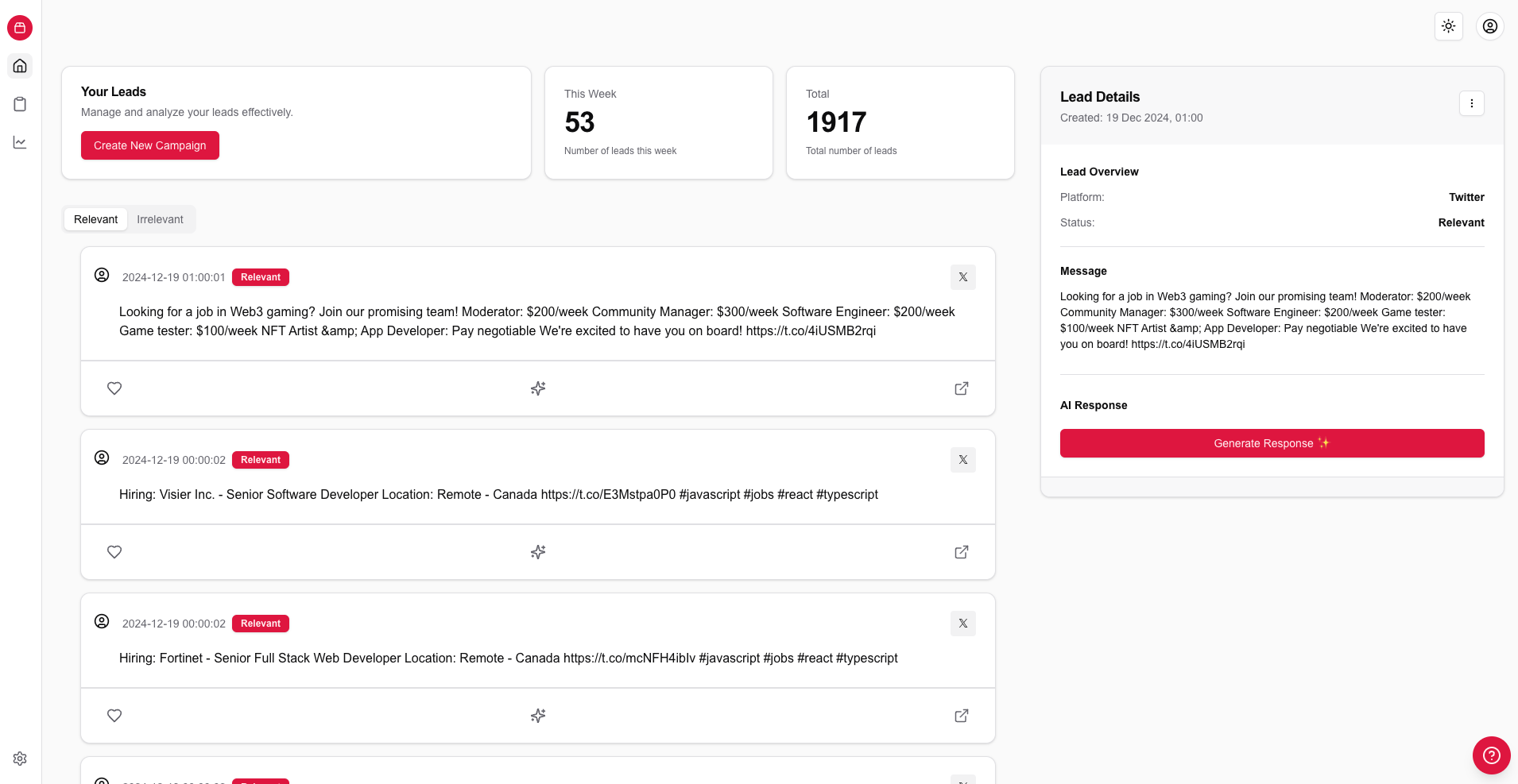Screen dimensions: 1518x784
Task: Open the user profile avatar menu
Action: click(x=1489, y=26)
